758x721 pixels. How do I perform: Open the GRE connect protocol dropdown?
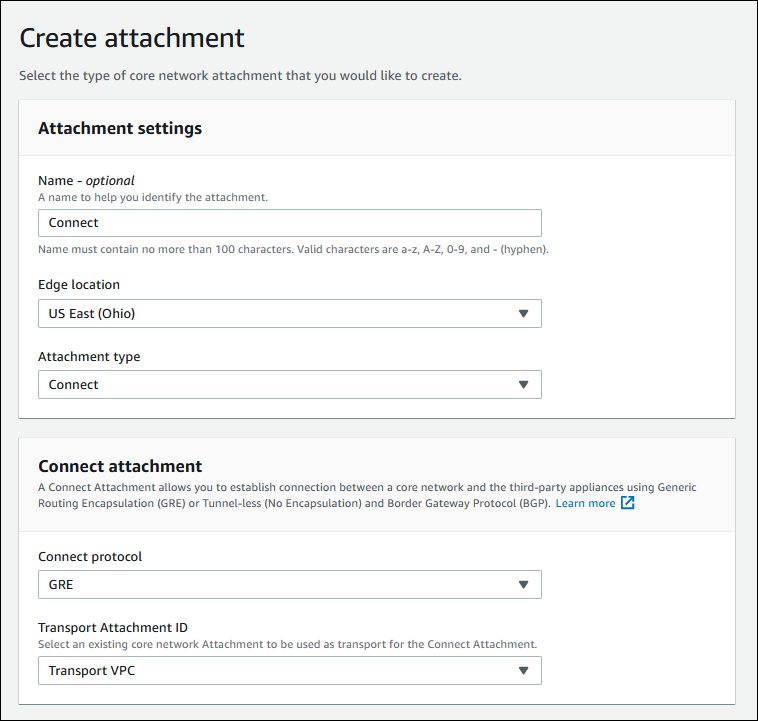point(289,584)
